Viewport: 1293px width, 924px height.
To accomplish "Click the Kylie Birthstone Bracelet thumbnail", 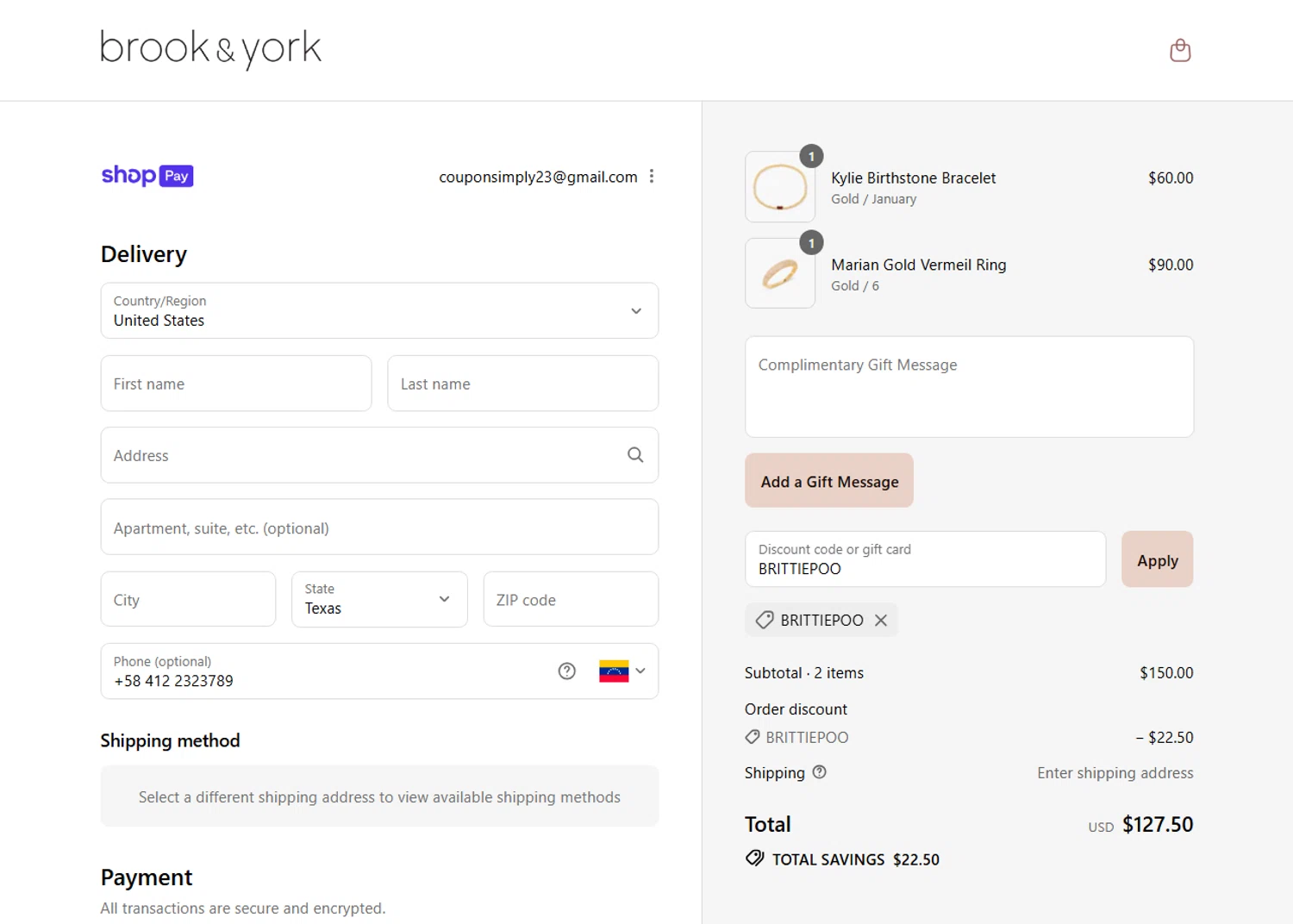I will click(780, 187).
